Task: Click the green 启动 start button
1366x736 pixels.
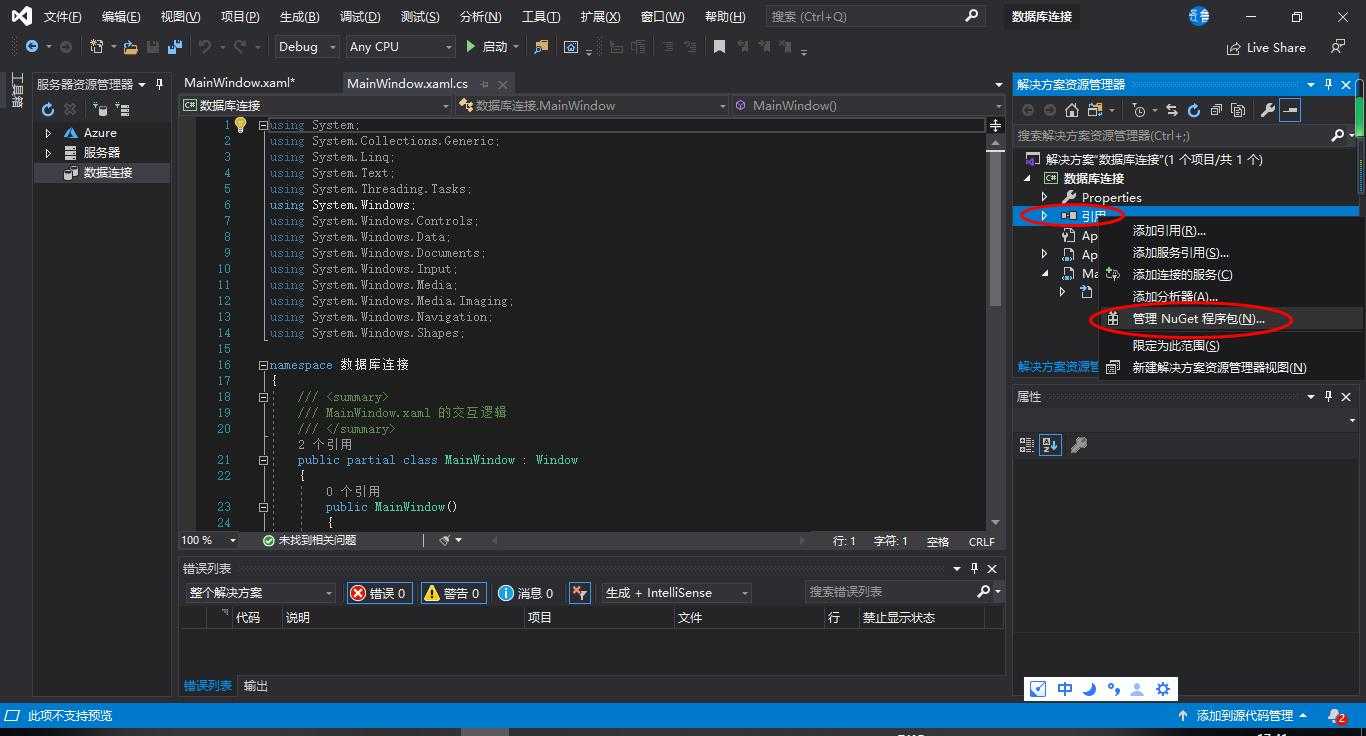Action: [487, 47]
